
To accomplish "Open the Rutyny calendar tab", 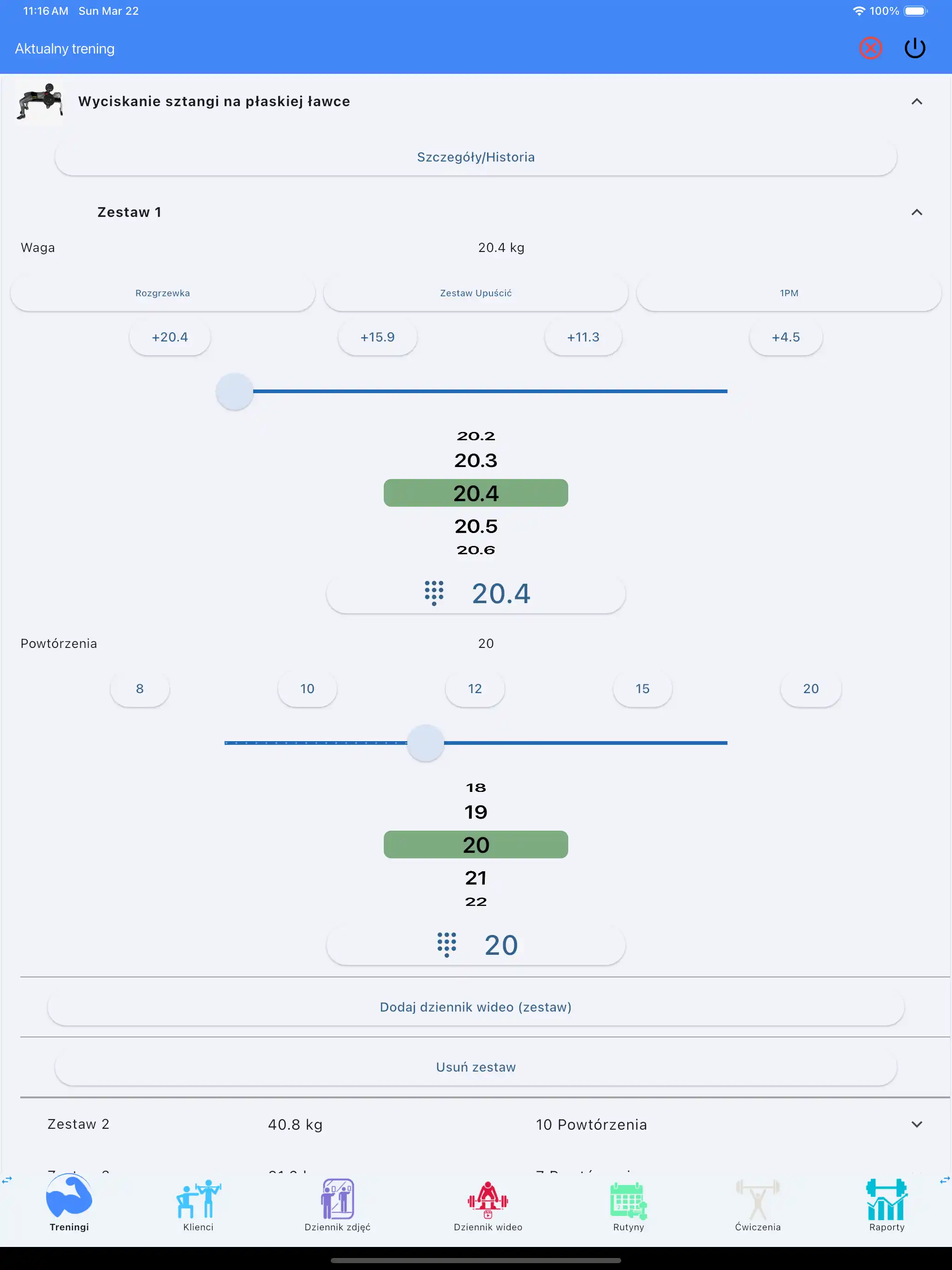I will (628, 1205).
